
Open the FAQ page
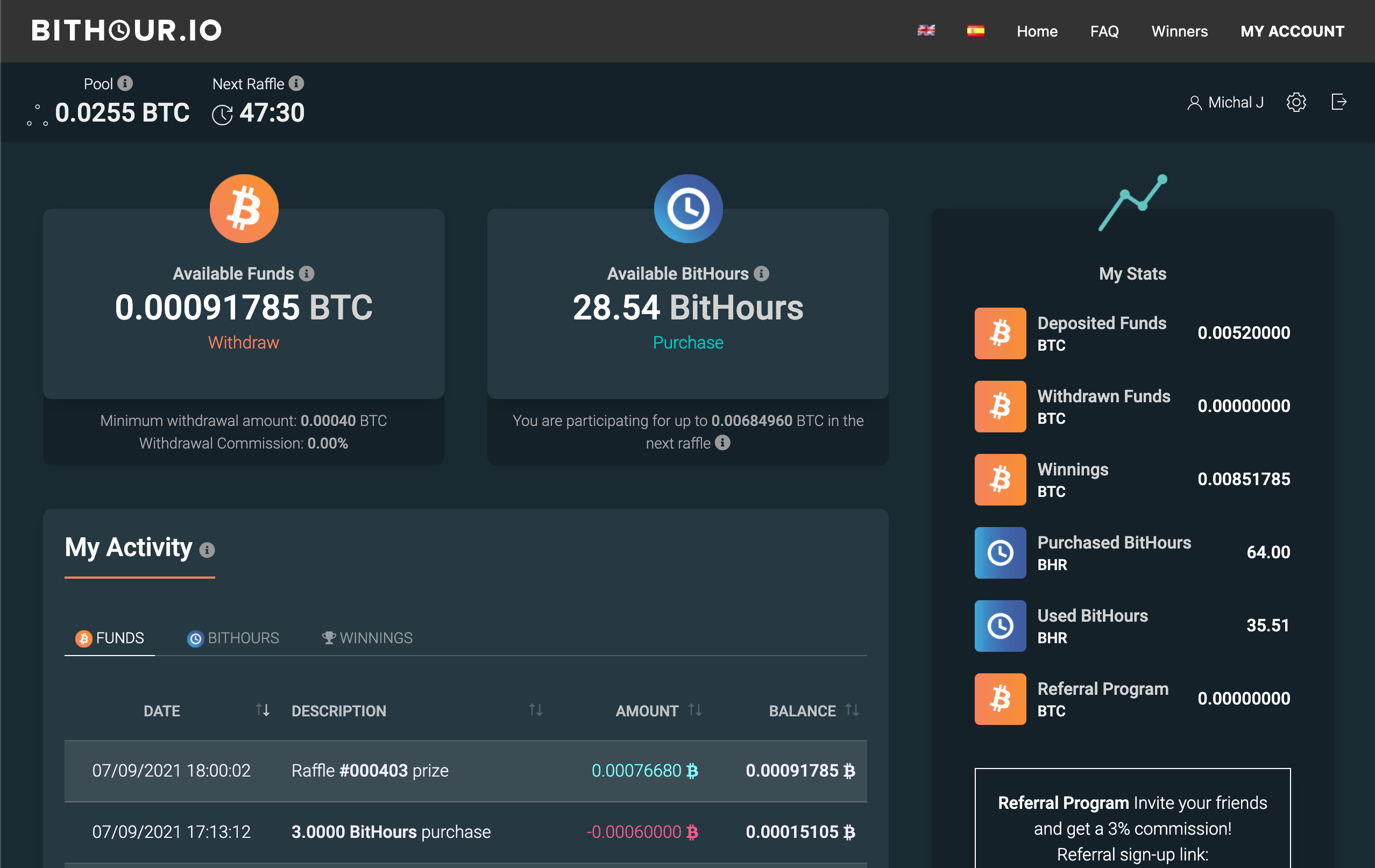coord(1104,31)
